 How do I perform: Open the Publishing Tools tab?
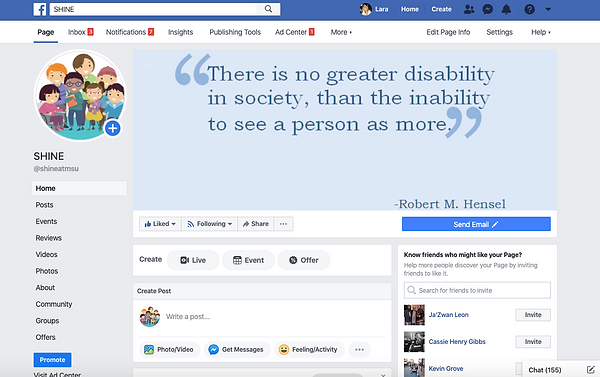(x=235, y=32)
